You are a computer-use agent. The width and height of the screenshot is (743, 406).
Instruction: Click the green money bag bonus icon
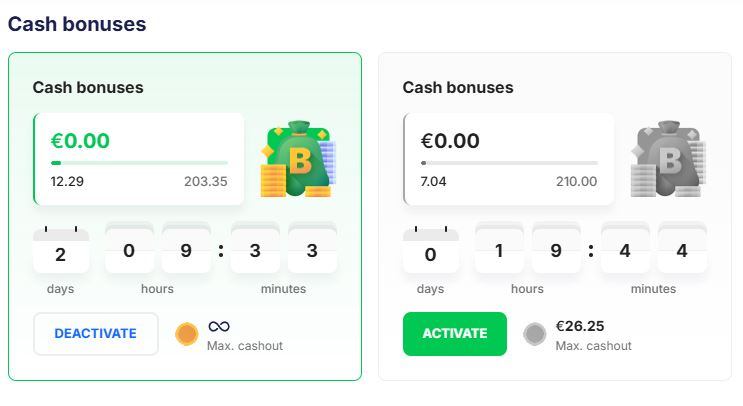[298, 159]
